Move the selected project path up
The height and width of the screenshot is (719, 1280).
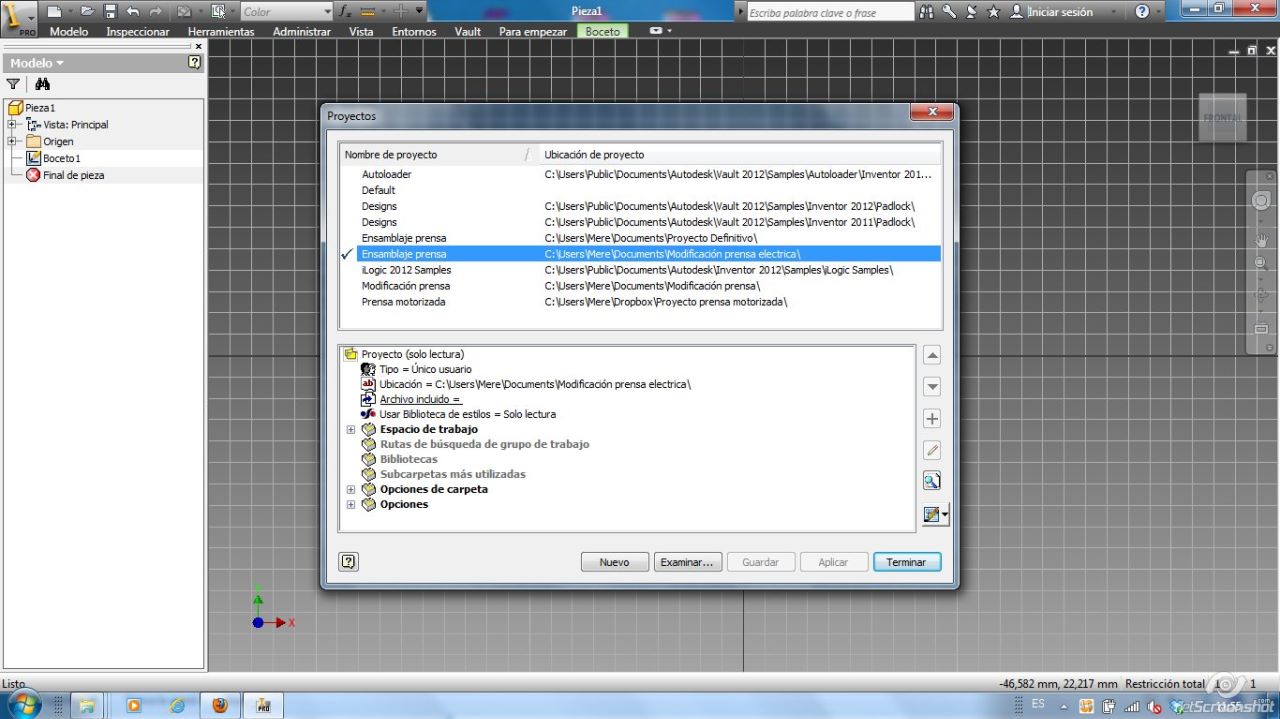[x=932, y=355]
